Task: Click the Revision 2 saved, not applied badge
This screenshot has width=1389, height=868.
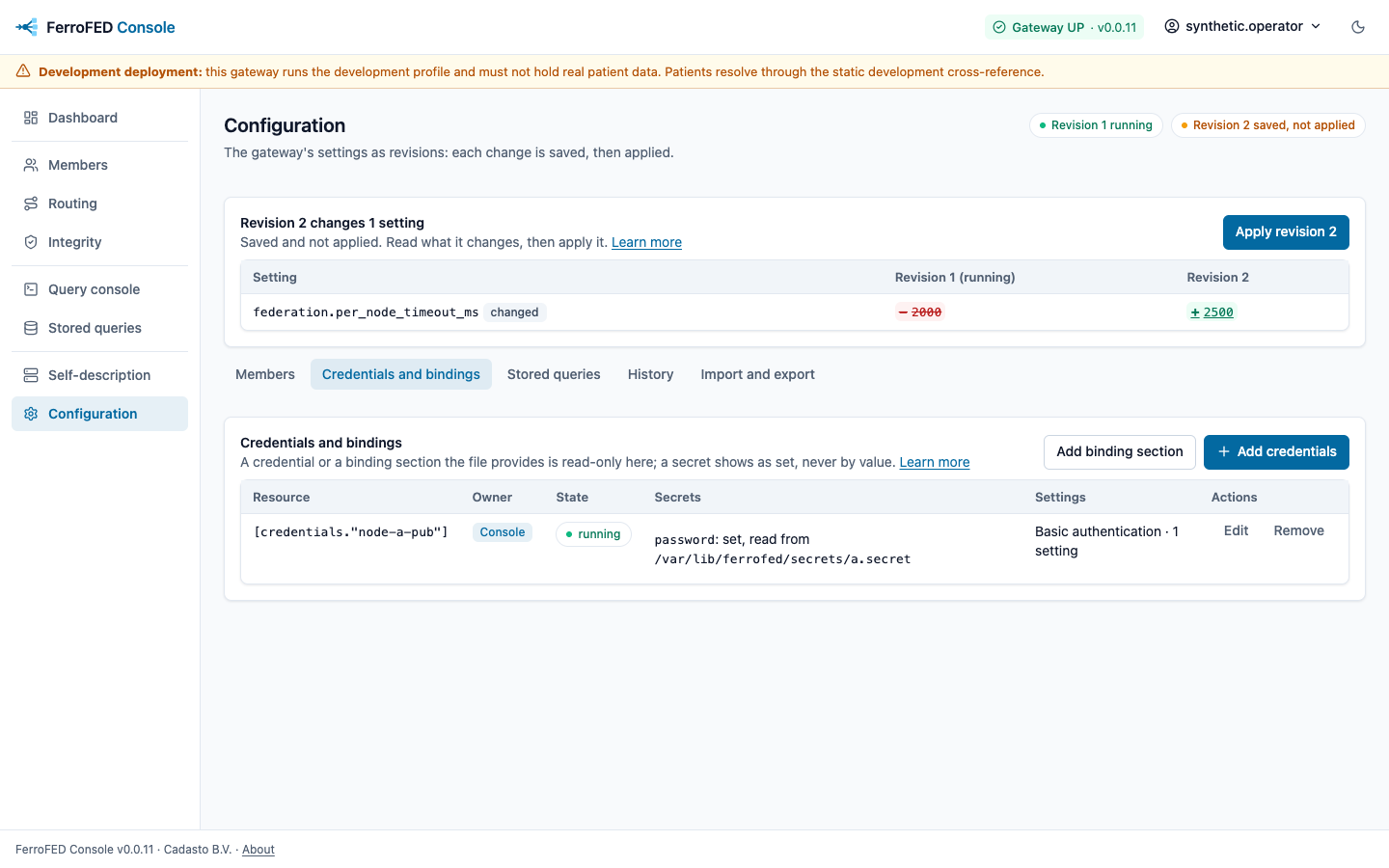Action: point(1267,125)
